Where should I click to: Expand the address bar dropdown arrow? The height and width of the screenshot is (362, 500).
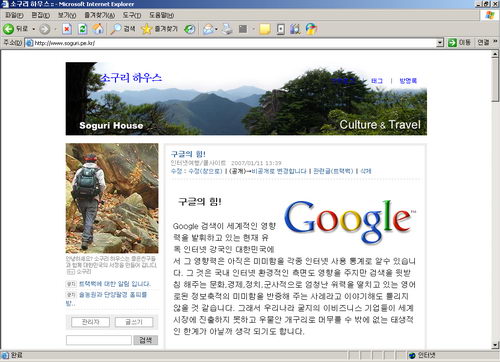440,43
